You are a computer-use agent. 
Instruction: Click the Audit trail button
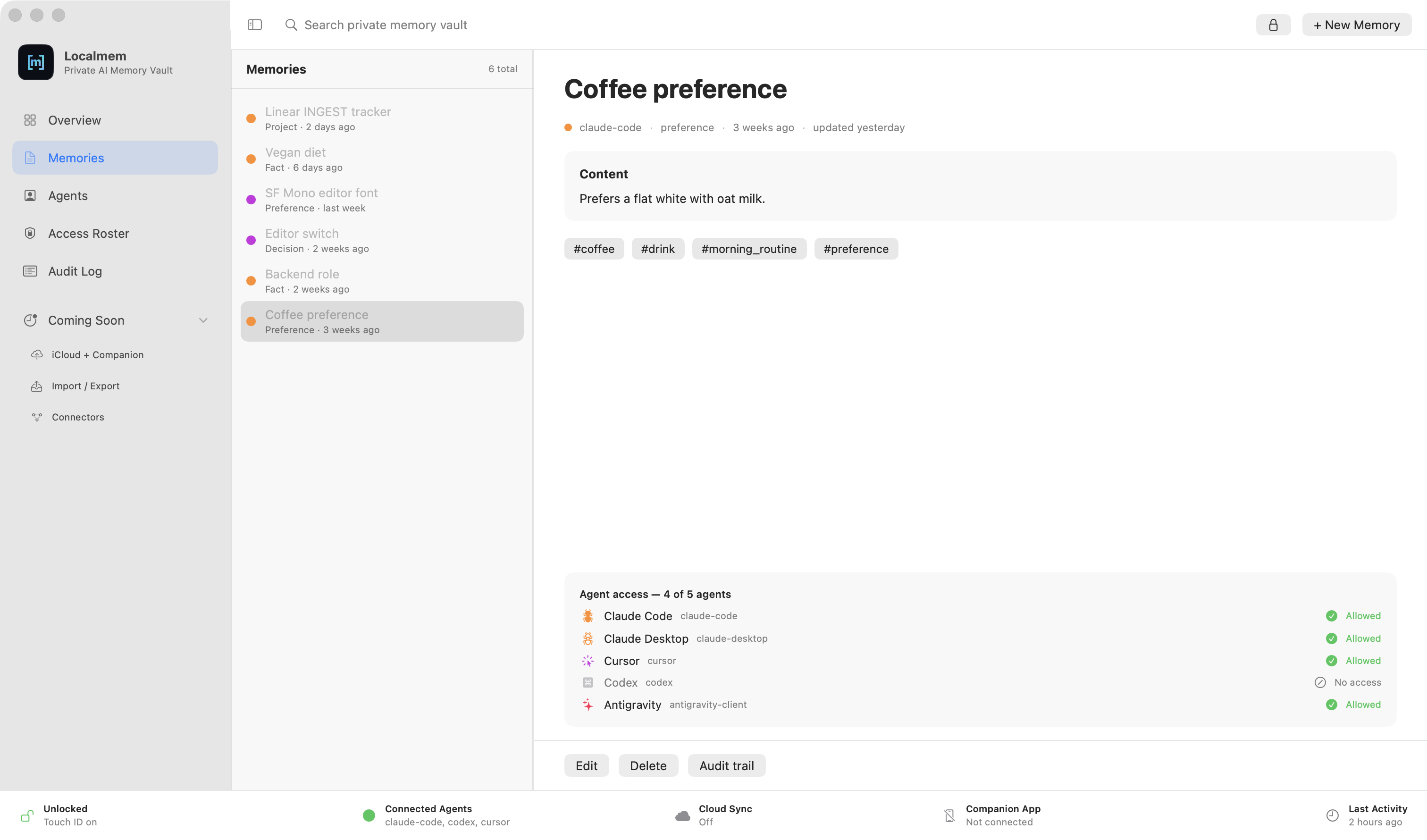point(727,766)
